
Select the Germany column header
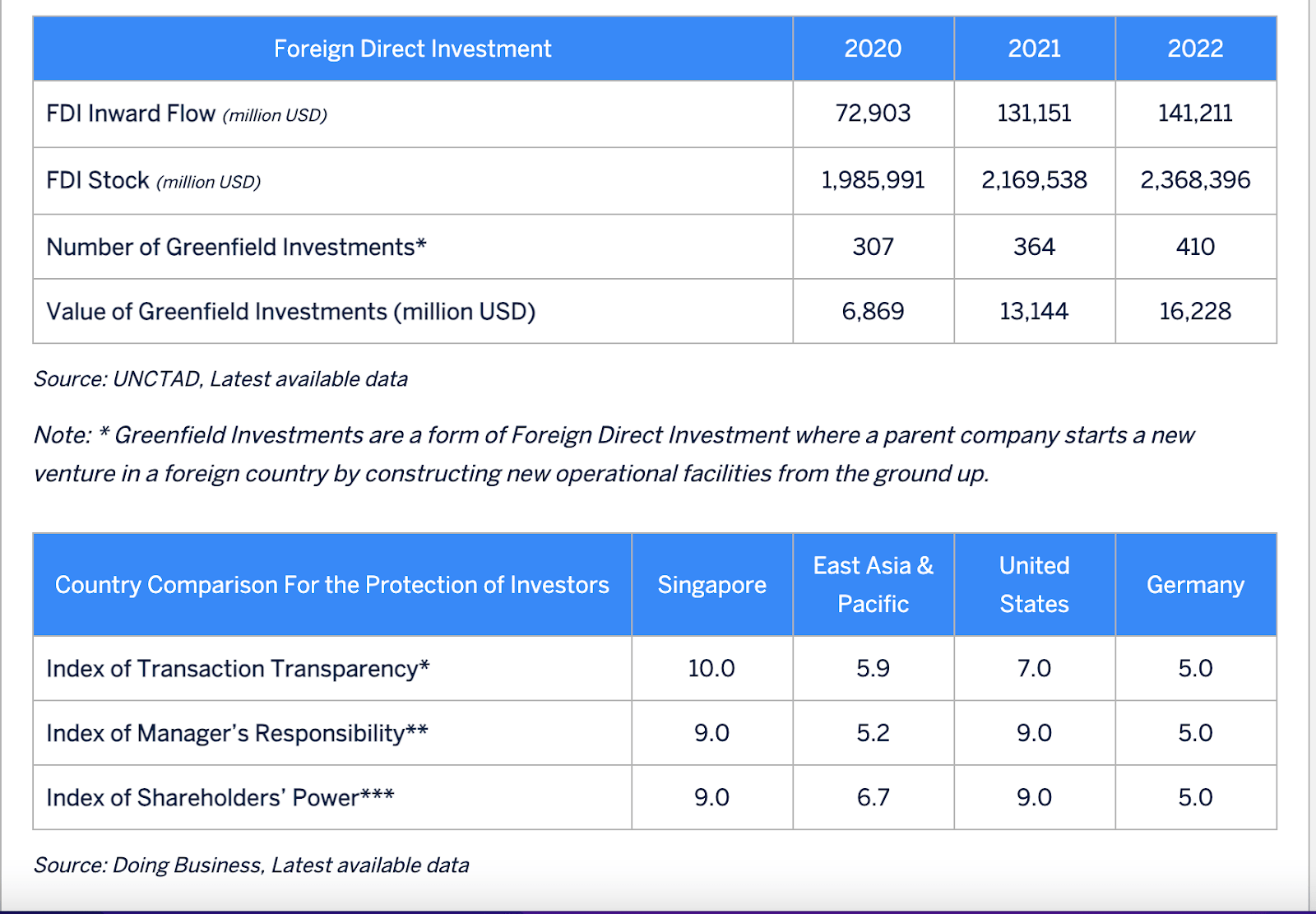(1195, 585)
